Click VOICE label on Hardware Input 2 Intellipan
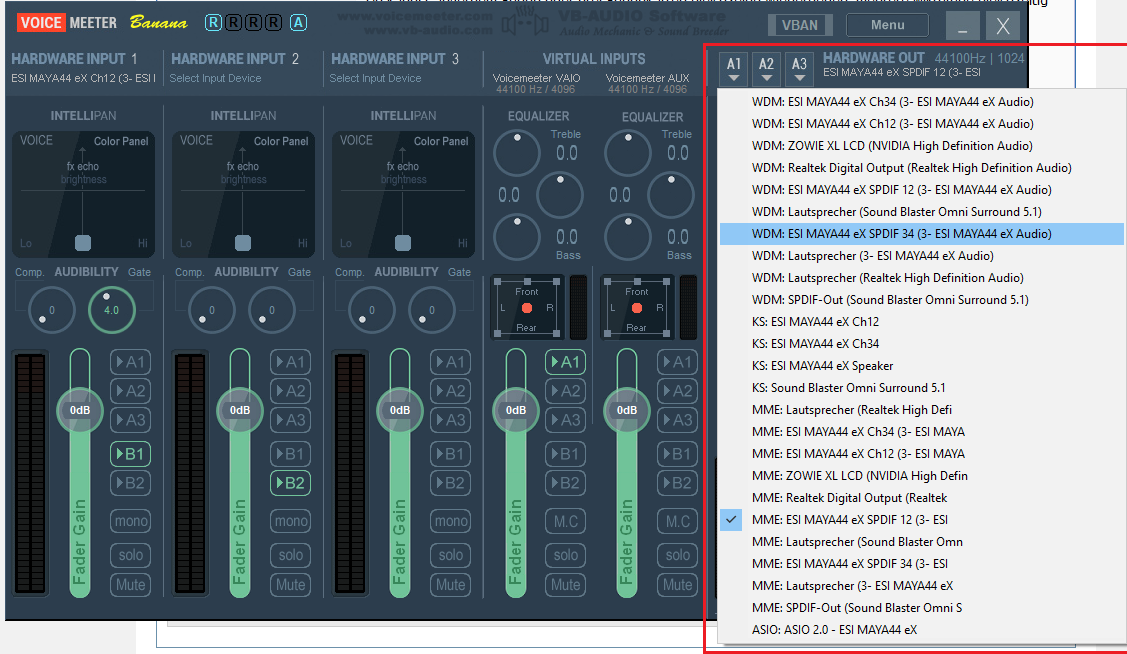Viewport: 1127px width, 654px height. click(196, 140)
